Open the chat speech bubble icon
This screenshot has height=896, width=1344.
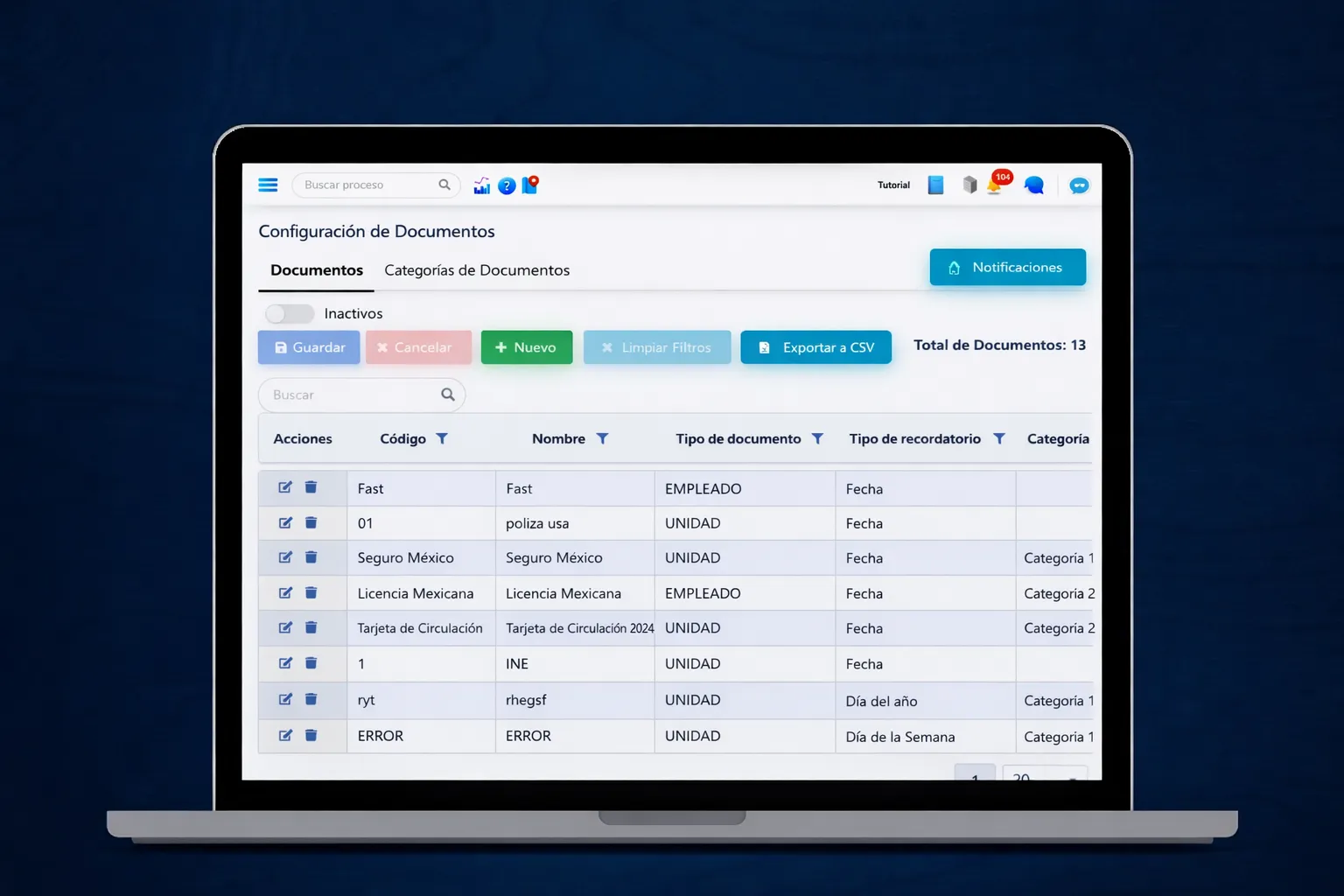pyautogui.click(x=1034, y=185)
